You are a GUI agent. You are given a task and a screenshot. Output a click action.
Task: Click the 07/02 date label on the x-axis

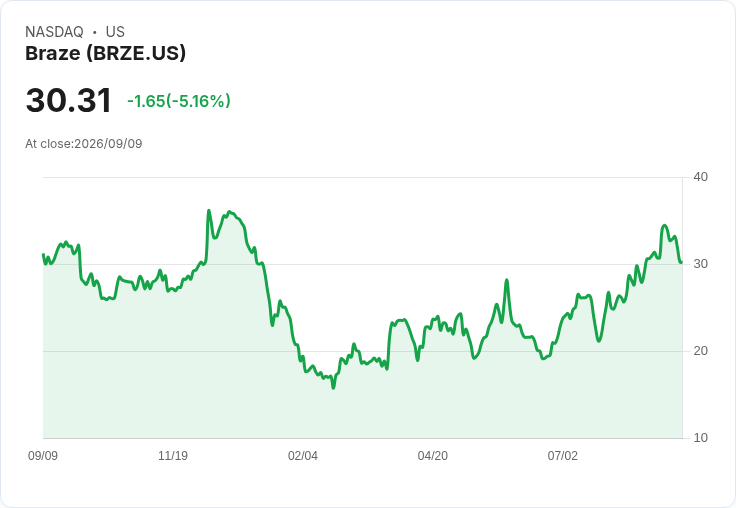(x=562, y=456)
